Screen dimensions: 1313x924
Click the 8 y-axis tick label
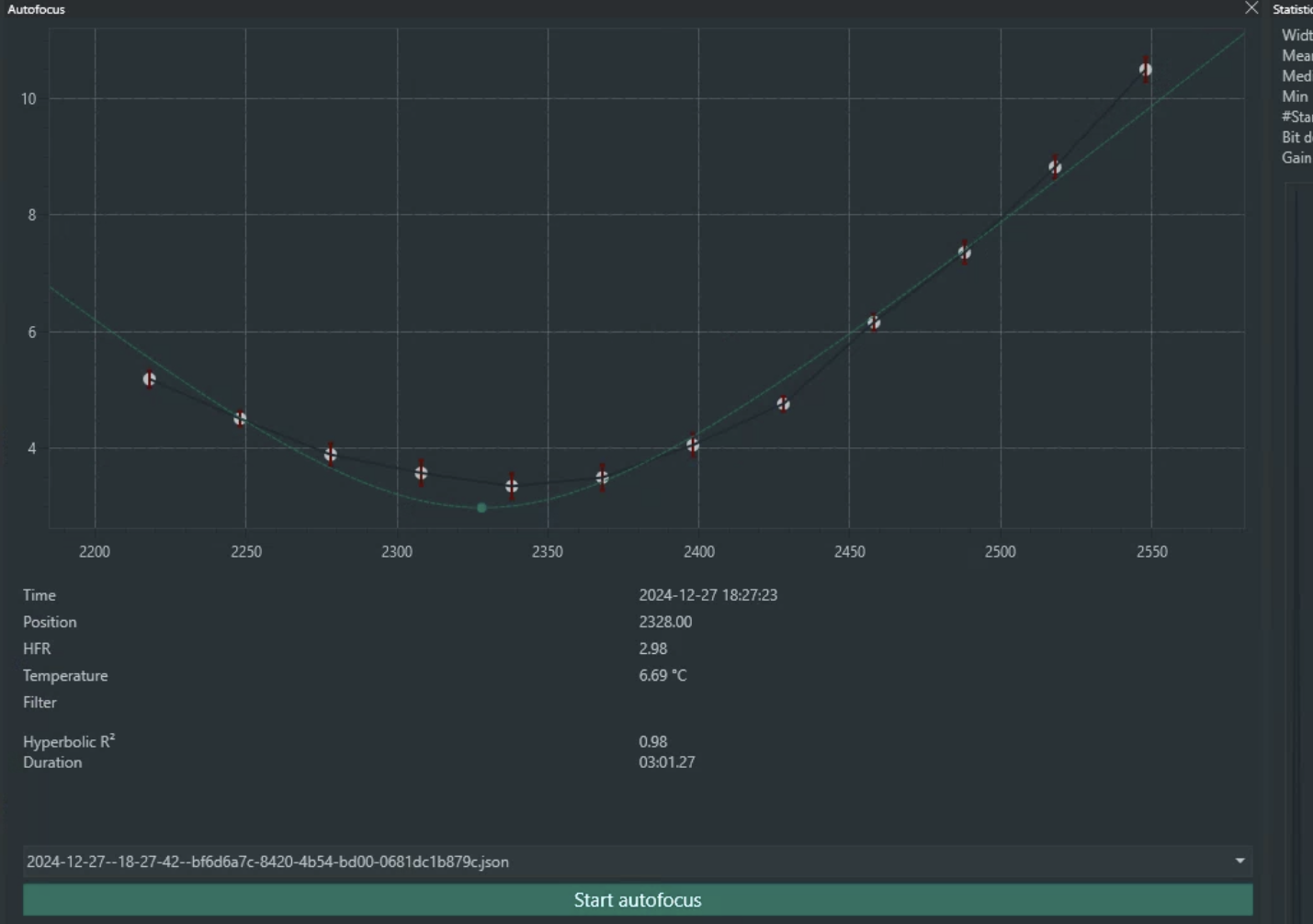[x=32, y=215]
